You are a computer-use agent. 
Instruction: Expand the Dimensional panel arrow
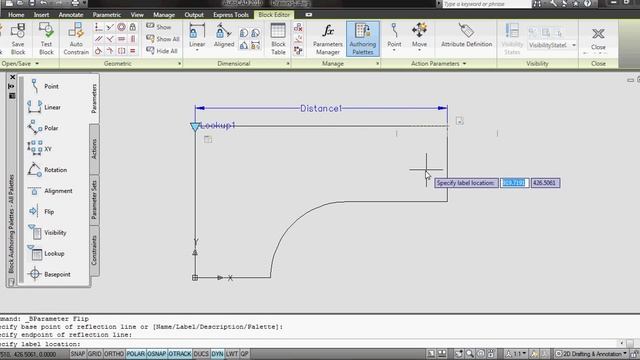click(288, 64)
